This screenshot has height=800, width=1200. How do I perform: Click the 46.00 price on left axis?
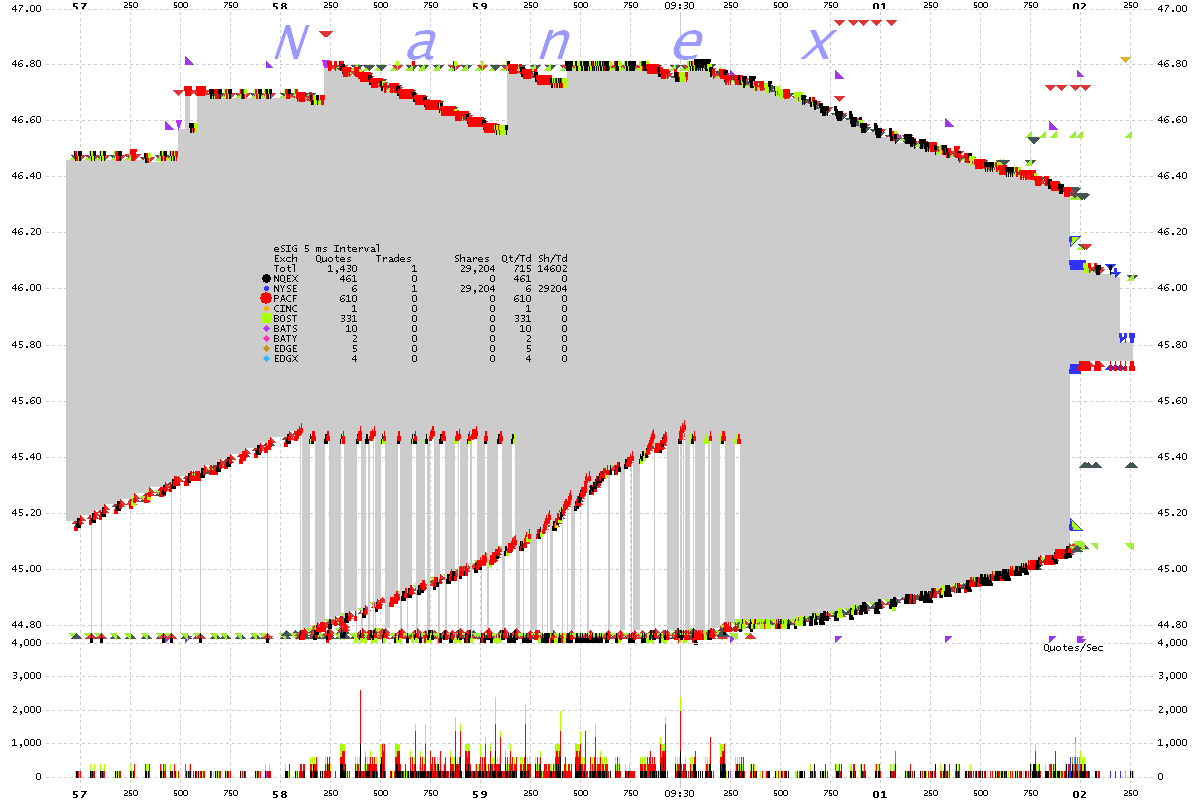coord(26,288)
